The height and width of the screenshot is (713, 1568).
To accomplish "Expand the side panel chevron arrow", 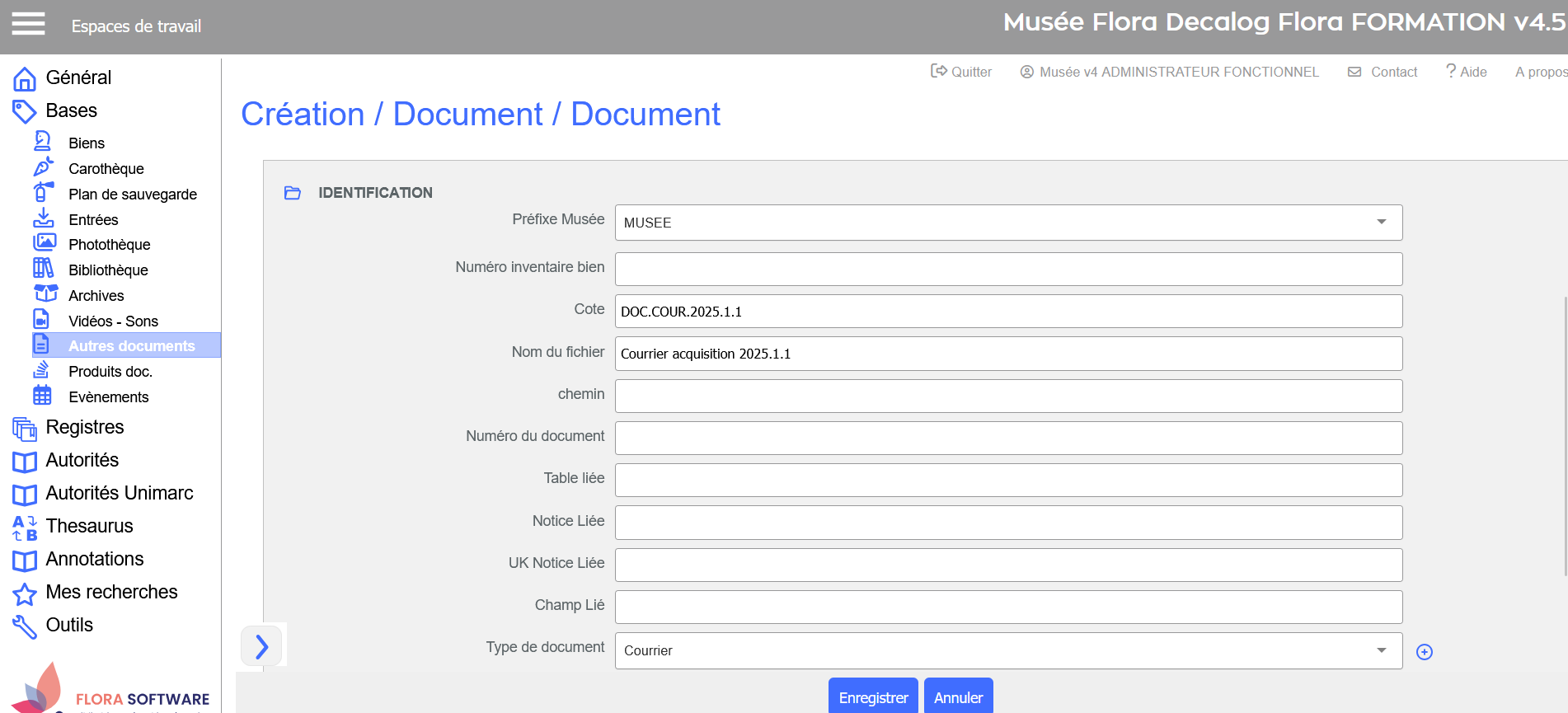I will coord(261,646).
